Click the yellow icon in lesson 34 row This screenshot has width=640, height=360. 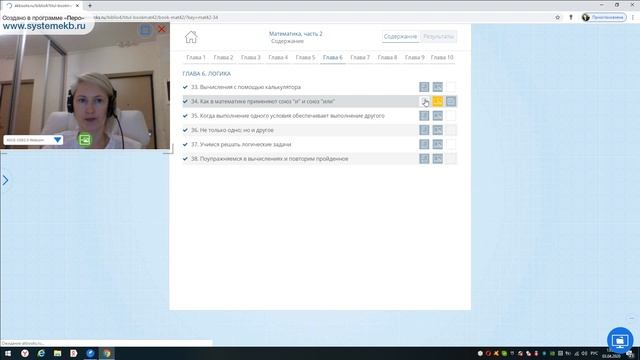[x=438, y=101]
